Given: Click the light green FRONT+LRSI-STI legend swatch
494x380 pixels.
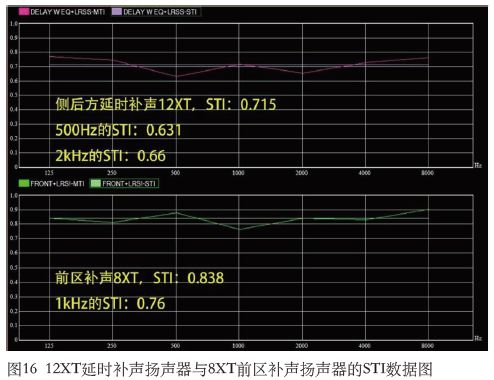Looking at the screenshot, I should [x=95, y=183].
